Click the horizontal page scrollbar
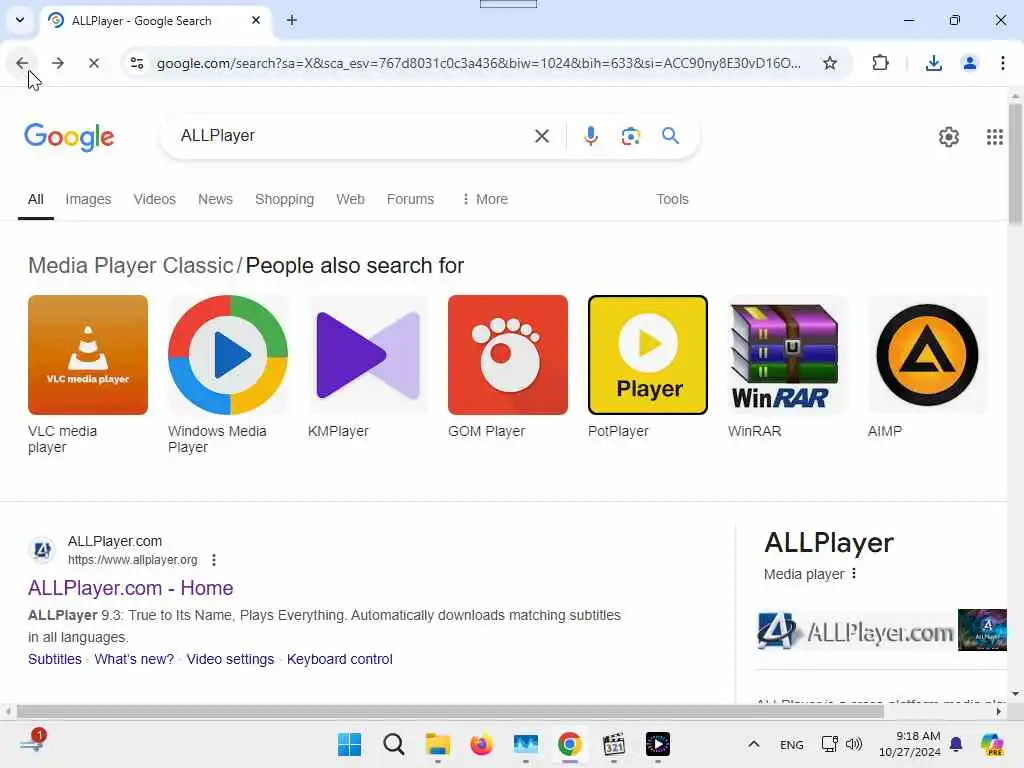Screen dimensions: 1024x768 451,711
